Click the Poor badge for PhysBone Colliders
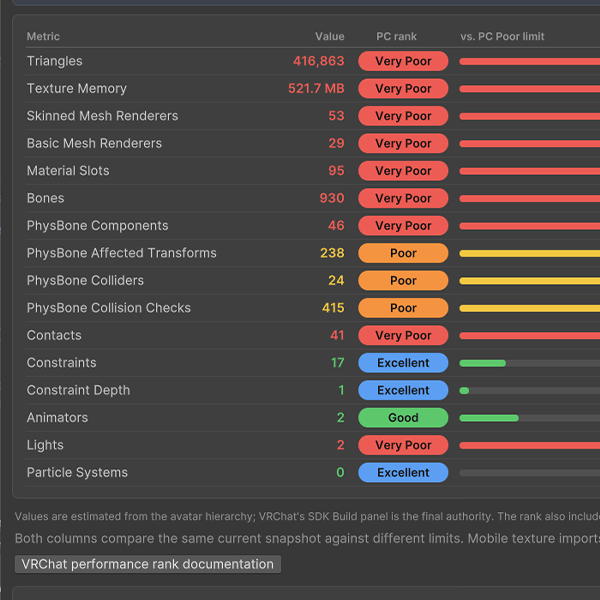The image size is (600, 600). (403, 280)
